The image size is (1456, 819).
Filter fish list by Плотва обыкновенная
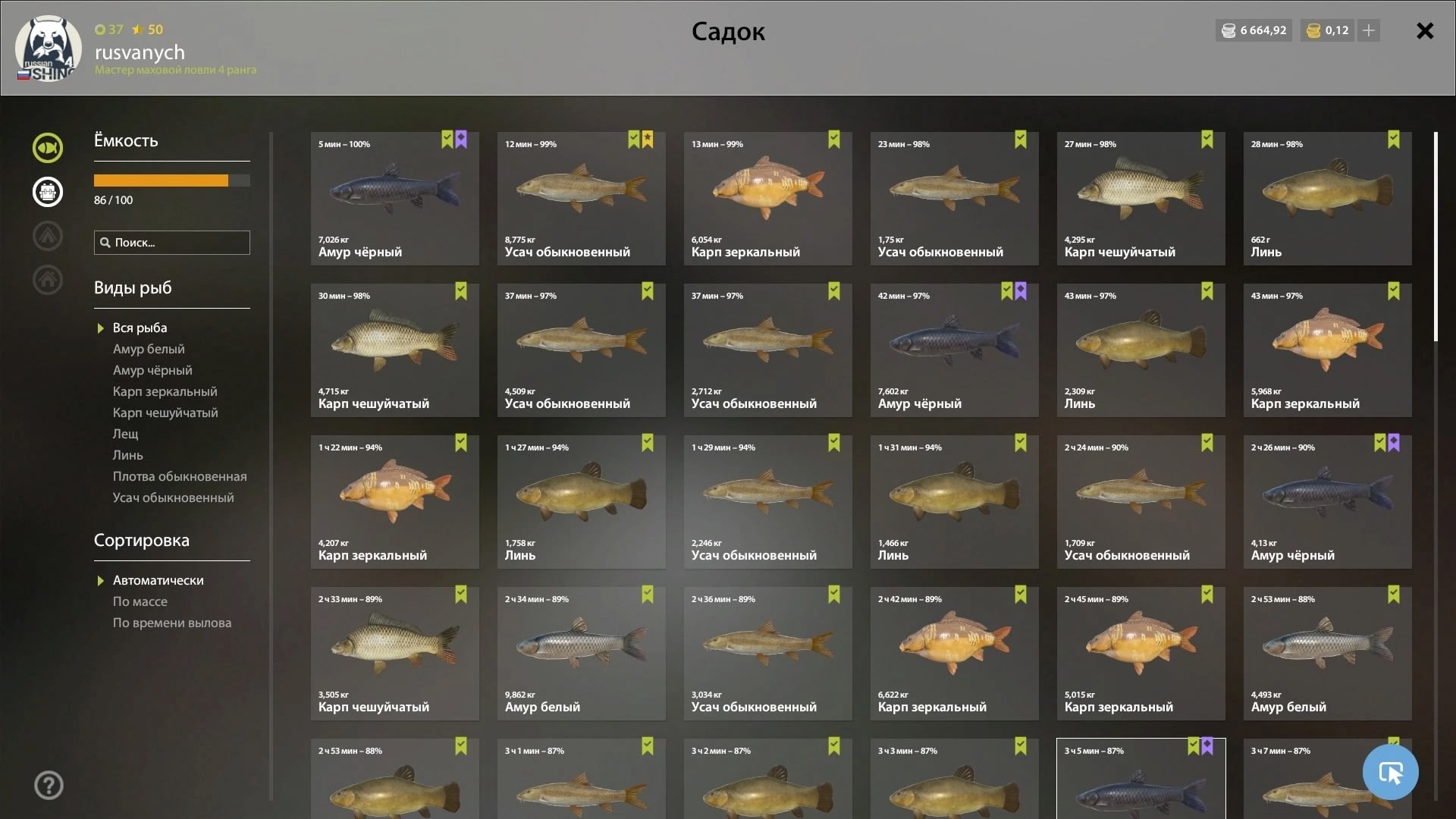click(x=180, y=476)
